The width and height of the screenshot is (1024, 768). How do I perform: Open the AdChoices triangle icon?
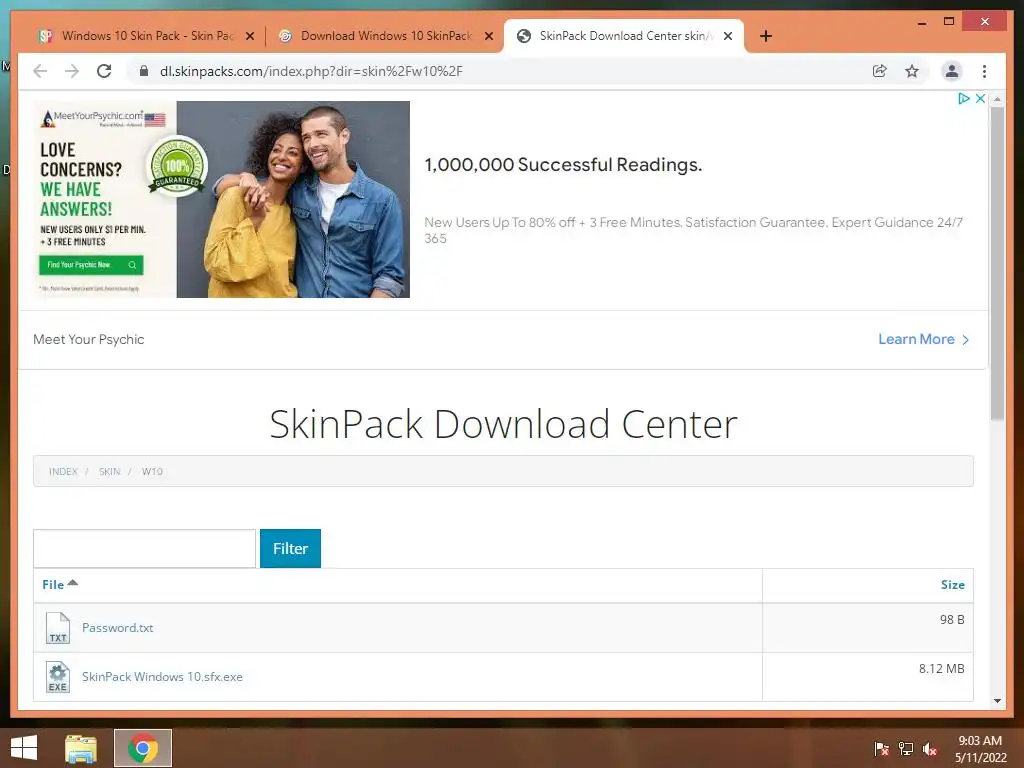[963, 99]
